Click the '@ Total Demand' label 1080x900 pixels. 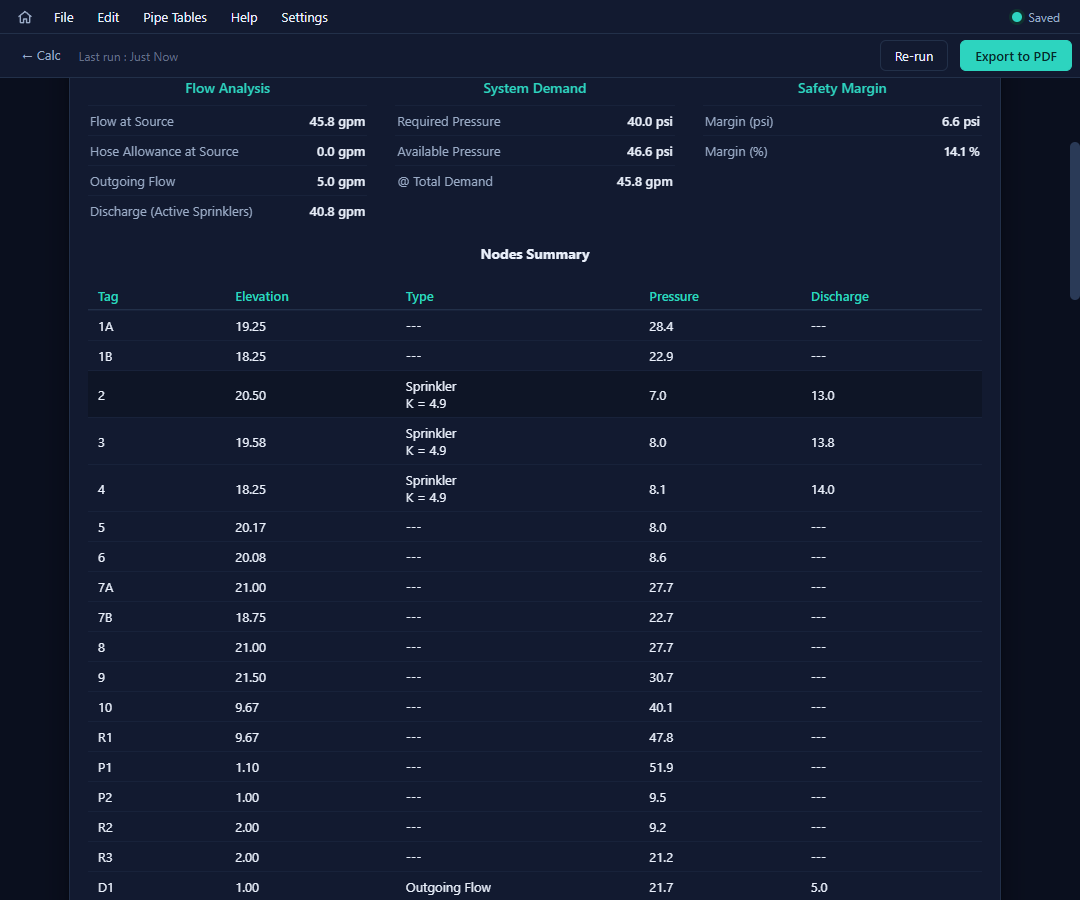pos(445,182)
